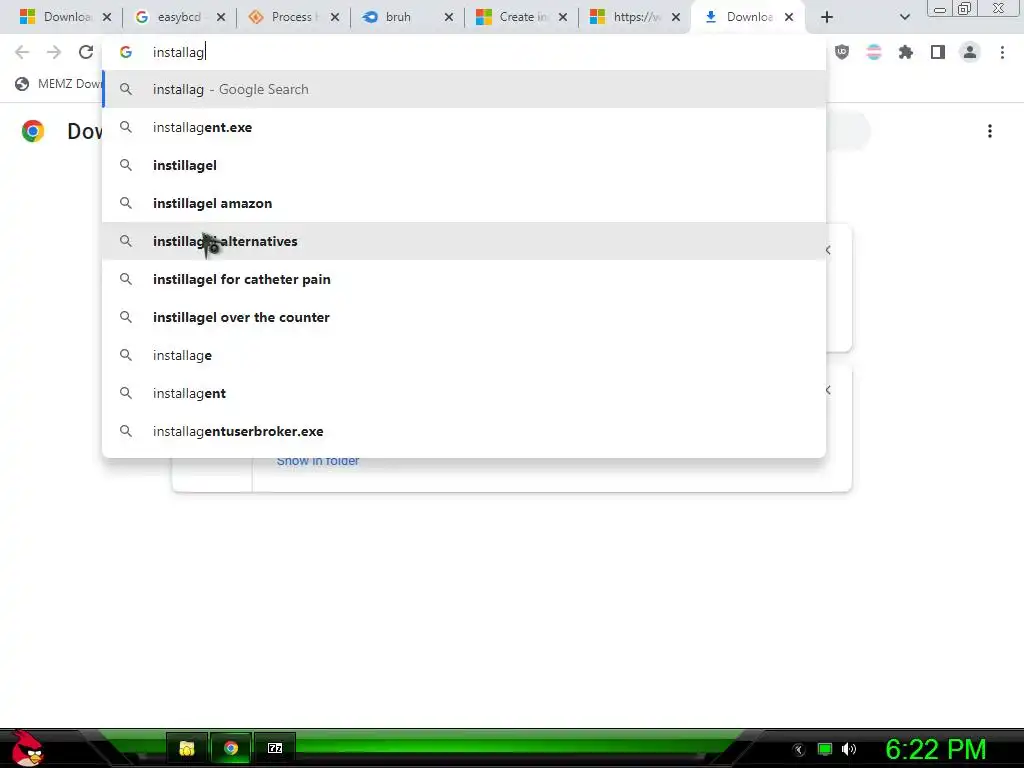Close the easybcd tab
The image size is (1024, 768).
pos(221,17)
